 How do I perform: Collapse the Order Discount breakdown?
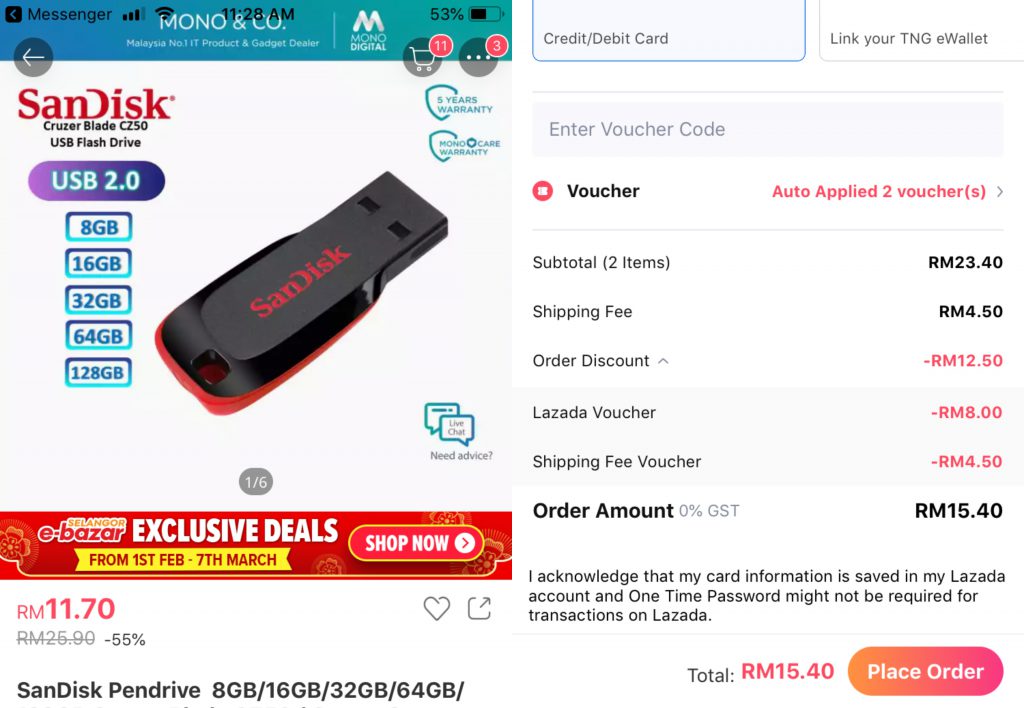[x=663, y=361]
